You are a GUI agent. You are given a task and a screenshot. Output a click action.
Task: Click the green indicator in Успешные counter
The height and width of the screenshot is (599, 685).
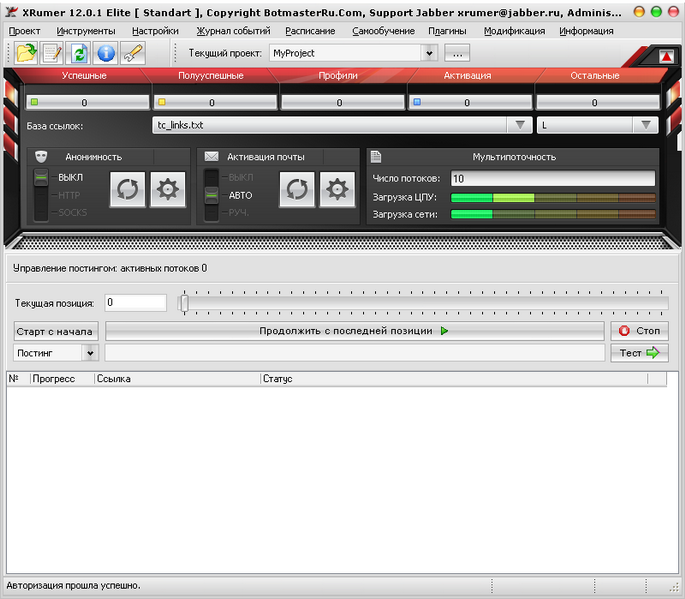coord(35,102)
